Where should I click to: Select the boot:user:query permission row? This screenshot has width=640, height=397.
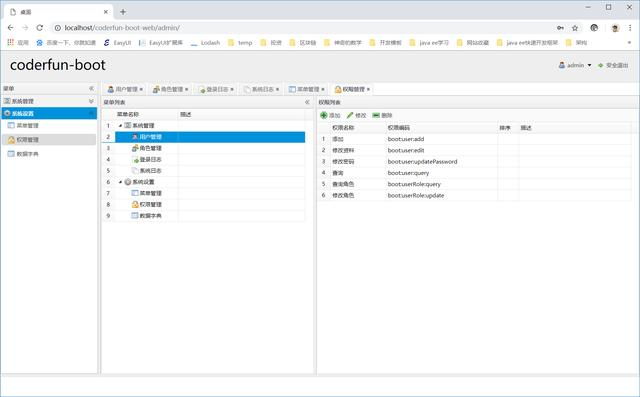[475, 173]
